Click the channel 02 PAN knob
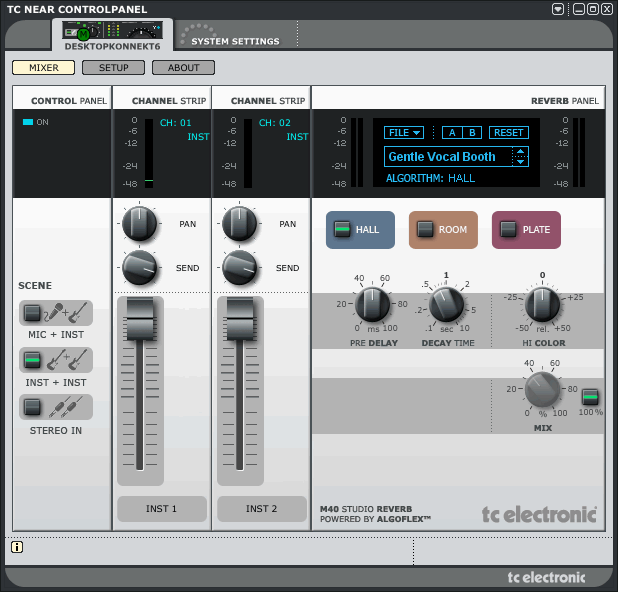 pyautogui.click(x=239, y=223)
